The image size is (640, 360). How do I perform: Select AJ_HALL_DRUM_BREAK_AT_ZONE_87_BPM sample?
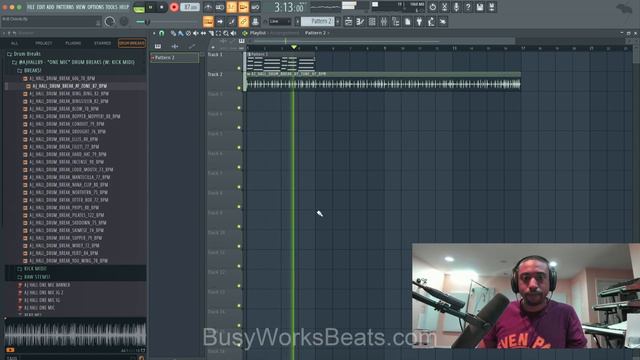coord(69,86)
